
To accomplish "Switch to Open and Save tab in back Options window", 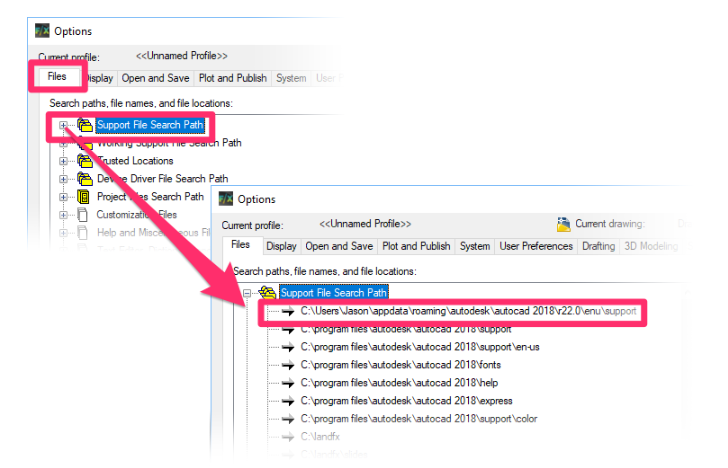I will pos(155,78).
